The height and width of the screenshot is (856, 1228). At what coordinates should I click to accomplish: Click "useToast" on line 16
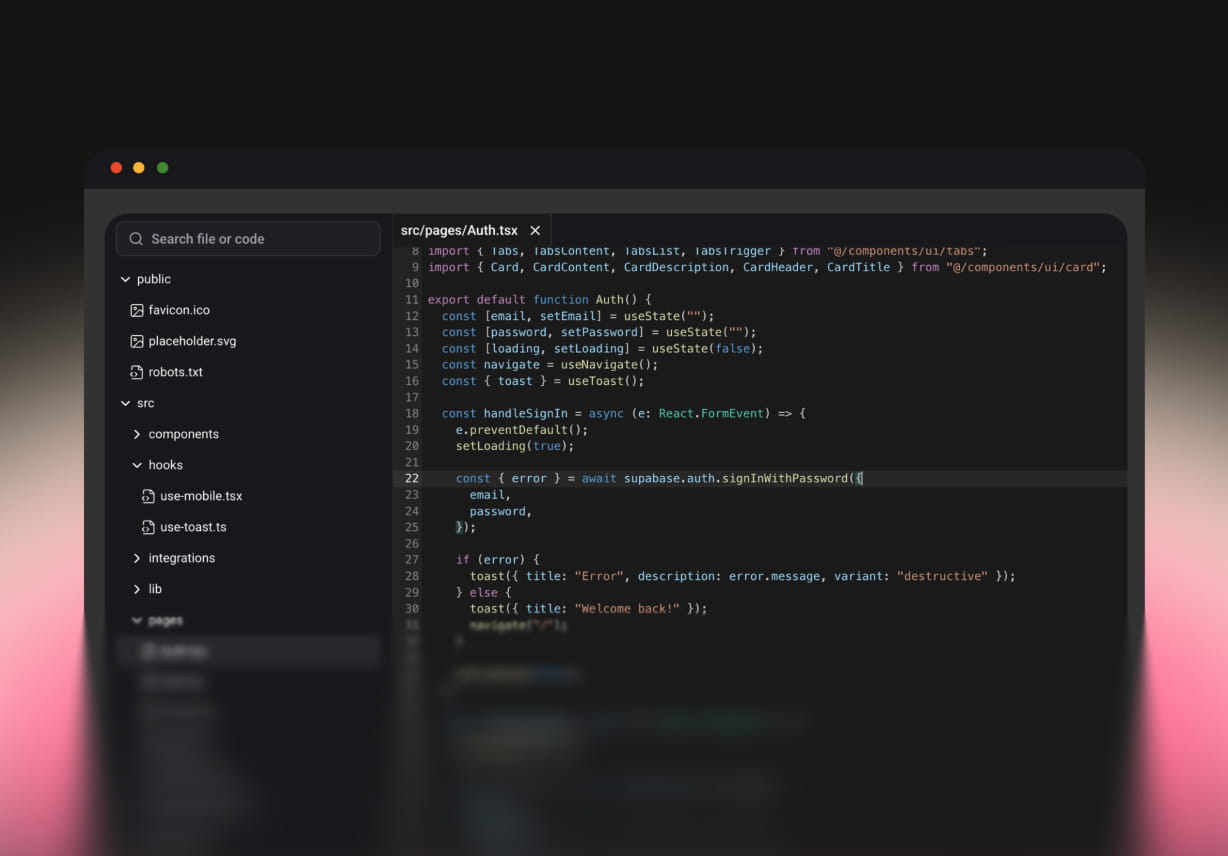[x=595, y=381]
